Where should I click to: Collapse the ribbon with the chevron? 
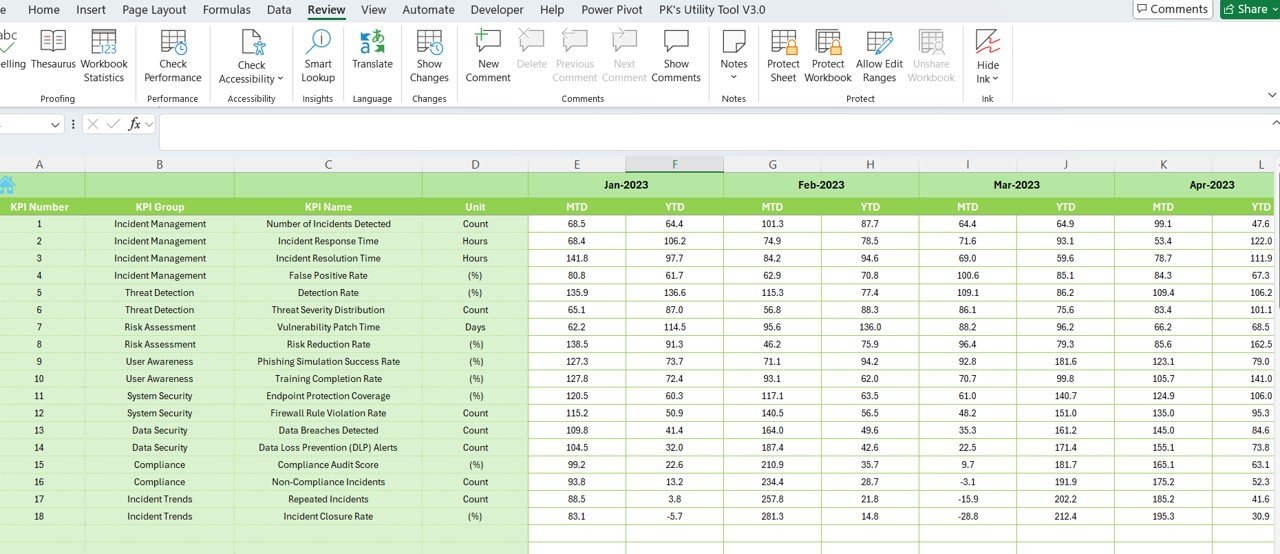[x=1272, y=94]
